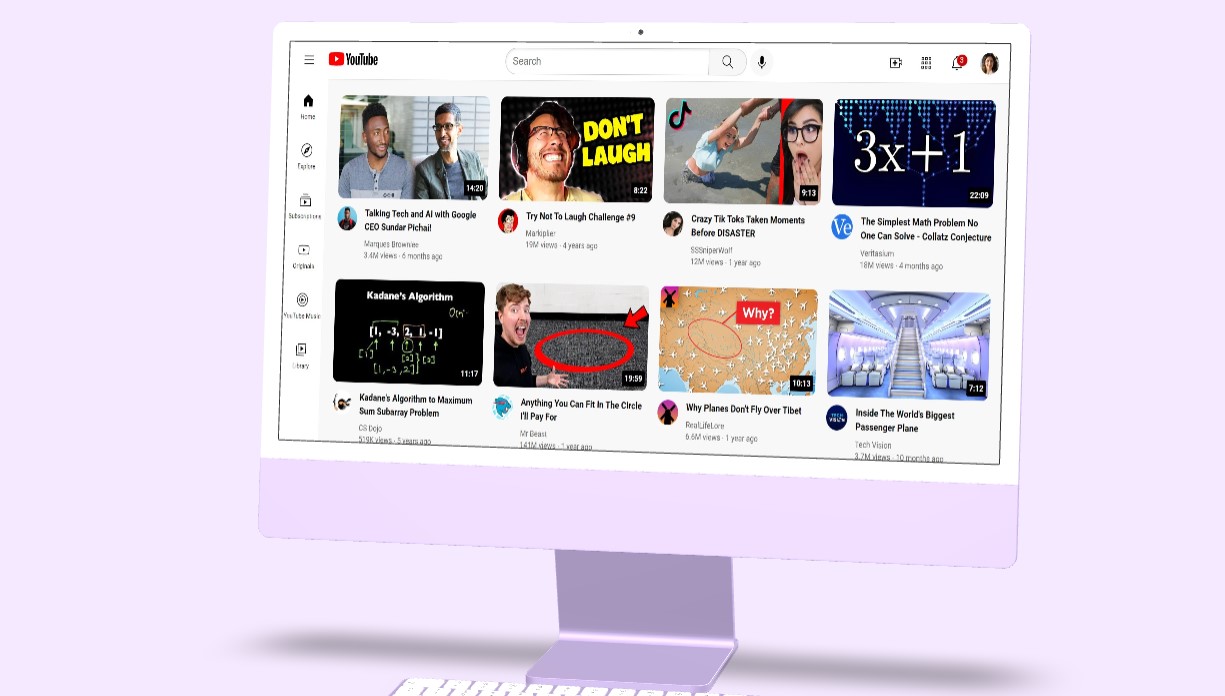Image resolution: width=1225 pixels, height=696 pixels.
Task: Start a voice search with the microphone icon
Action: 762,62
